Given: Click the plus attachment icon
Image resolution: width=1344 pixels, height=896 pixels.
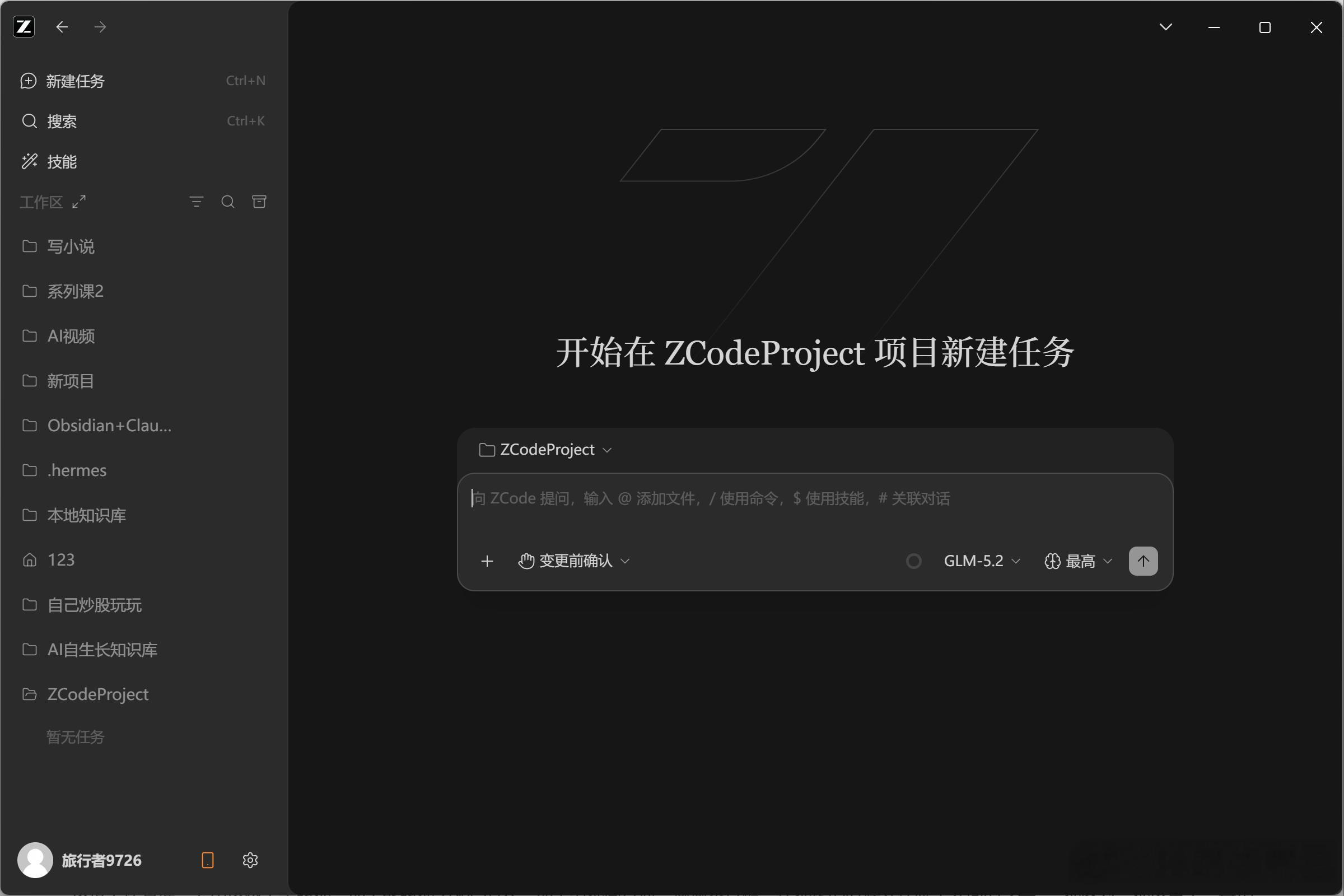Looking at the screenshot, I should pos(487,561).
